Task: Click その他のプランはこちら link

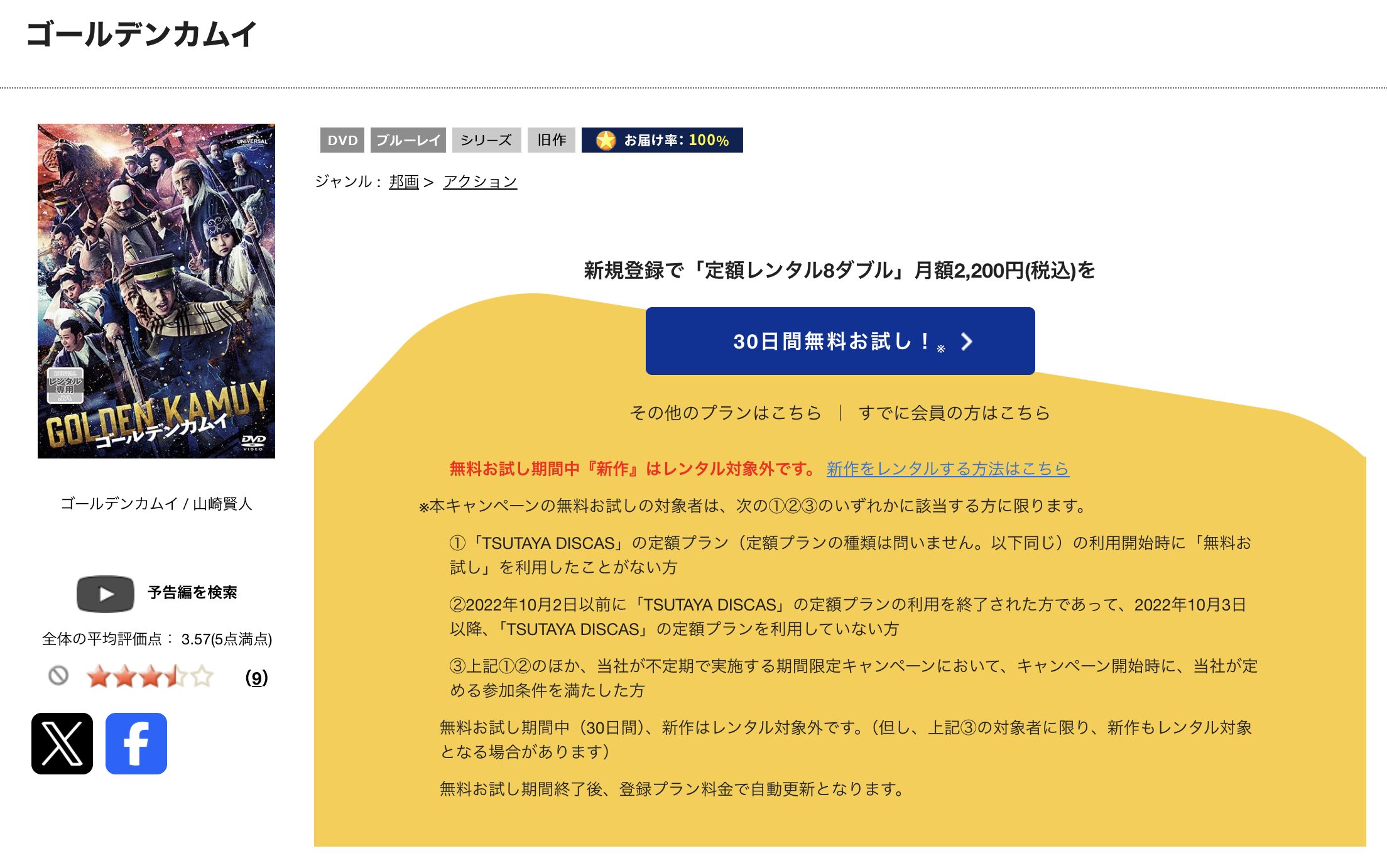Action: tap(724, 413)
